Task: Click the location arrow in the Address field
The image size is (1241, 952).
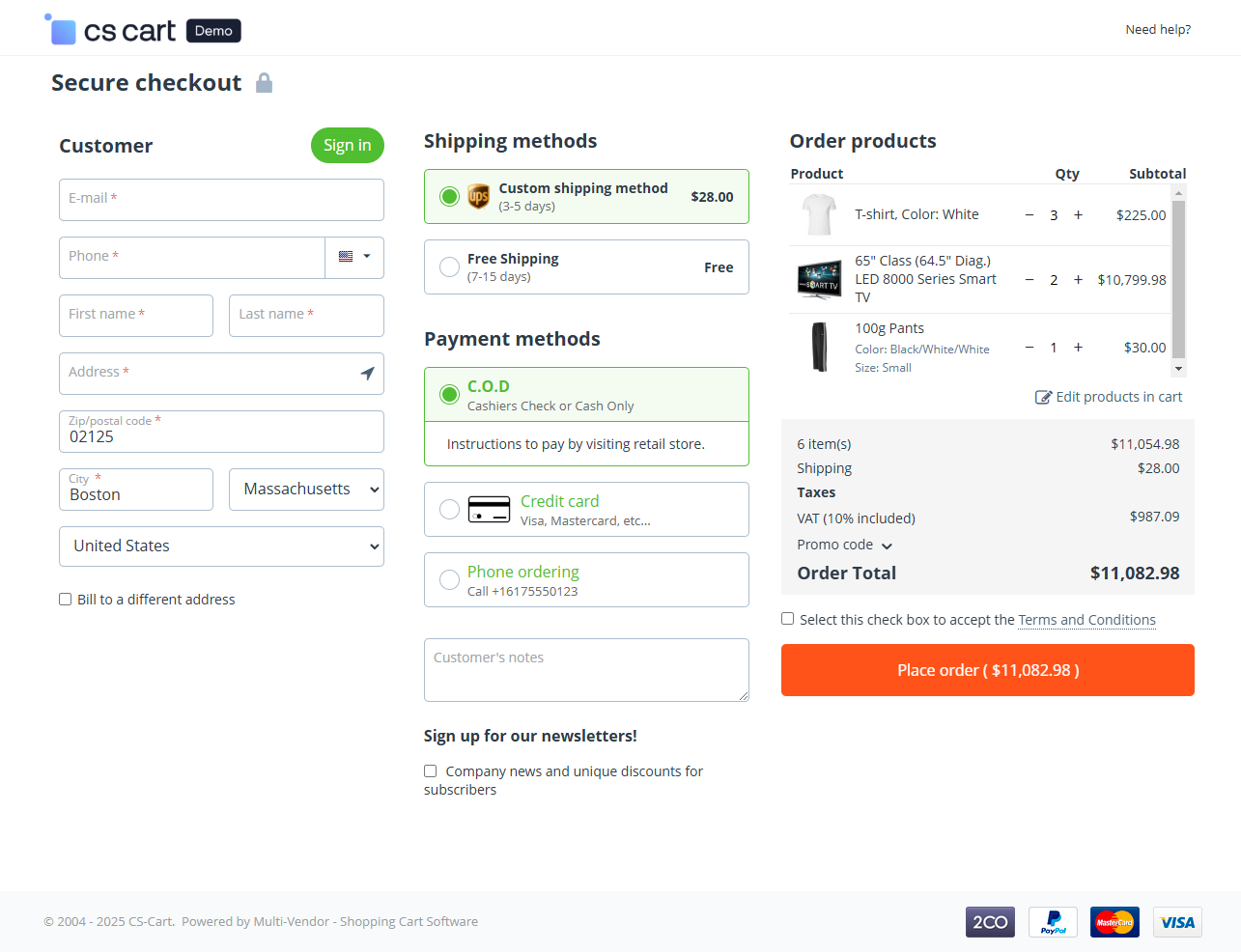Action: pos(367,373)
